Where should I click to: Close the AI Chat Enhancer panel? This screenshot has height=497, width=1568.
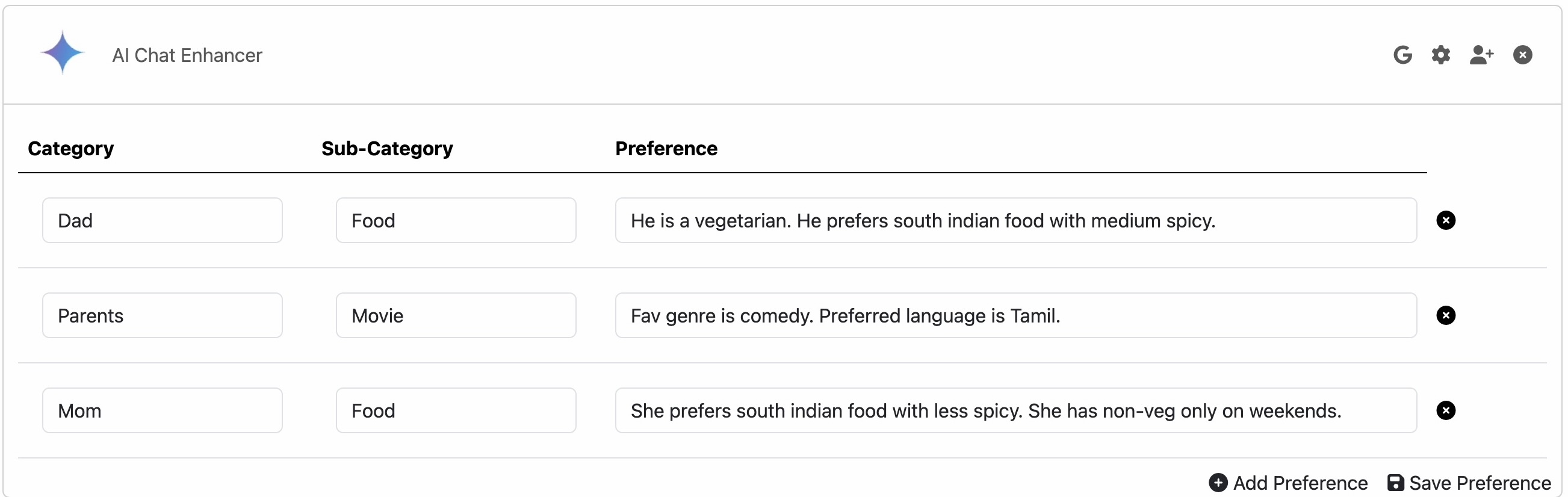(x=1522, y=55)
